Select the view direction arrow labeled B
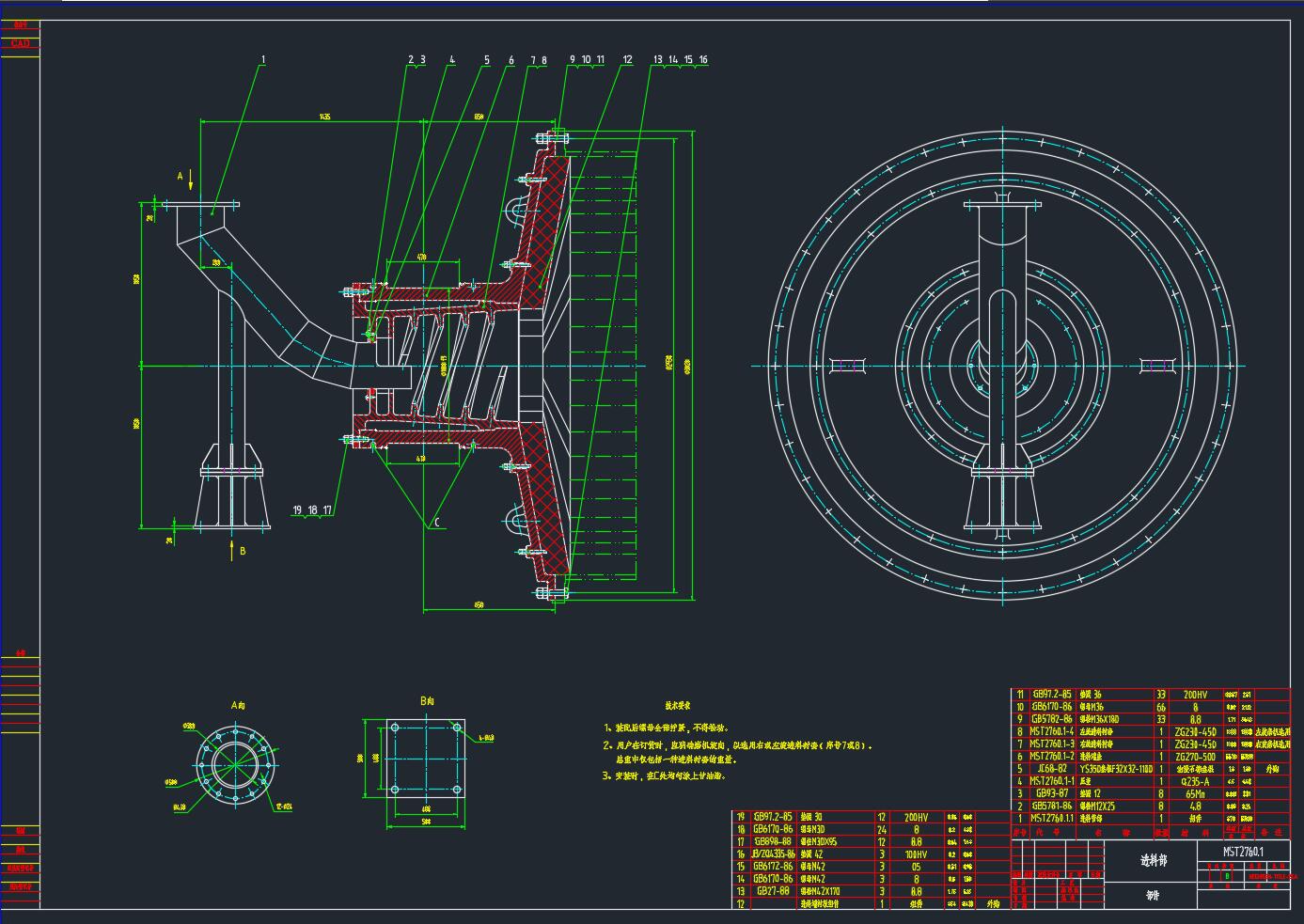The image size is (1304, 924). point(232,550)
